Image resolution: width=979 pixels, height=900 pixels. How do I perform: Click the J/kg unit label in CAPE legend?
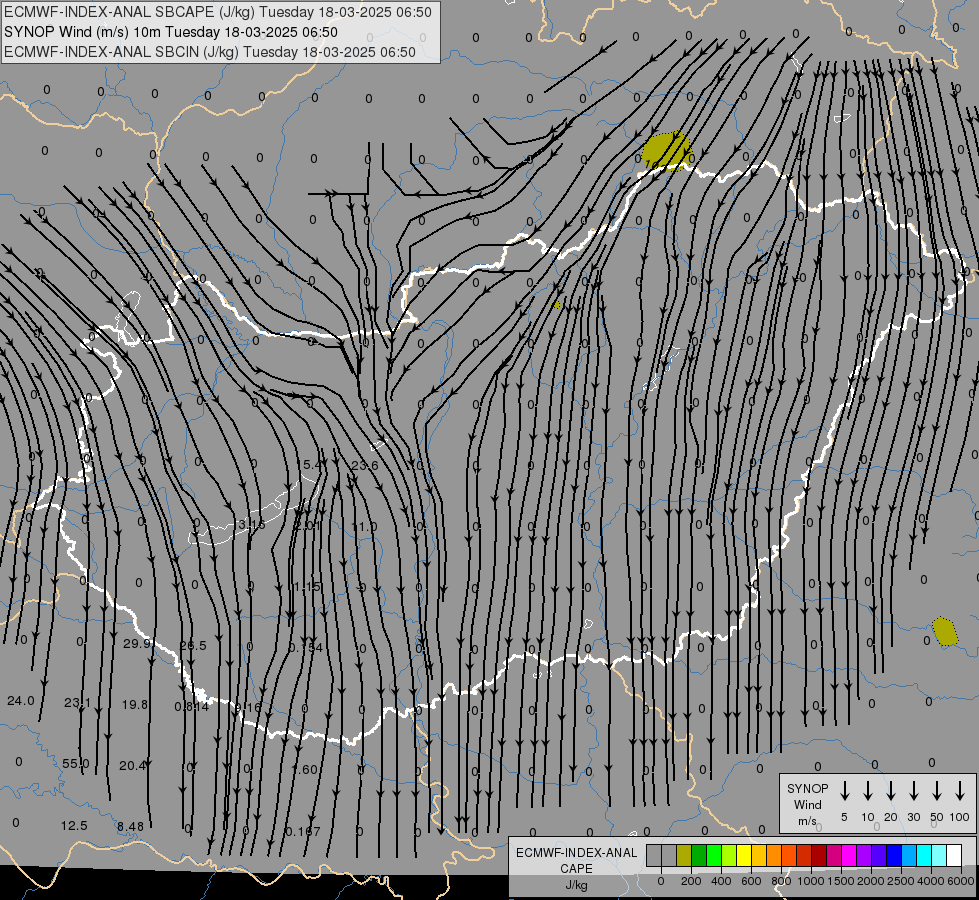coord(576,885)
